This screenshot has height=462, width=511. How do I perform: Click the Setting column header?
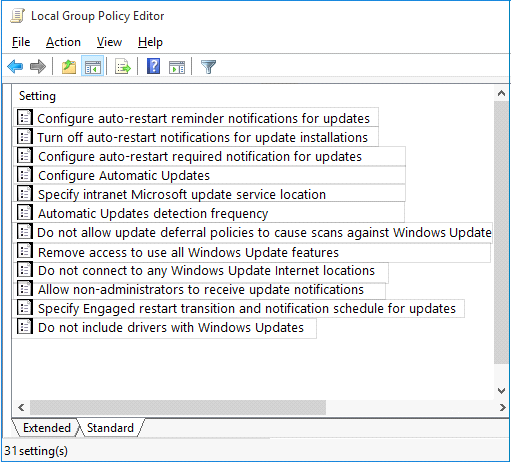coord(37,96)
